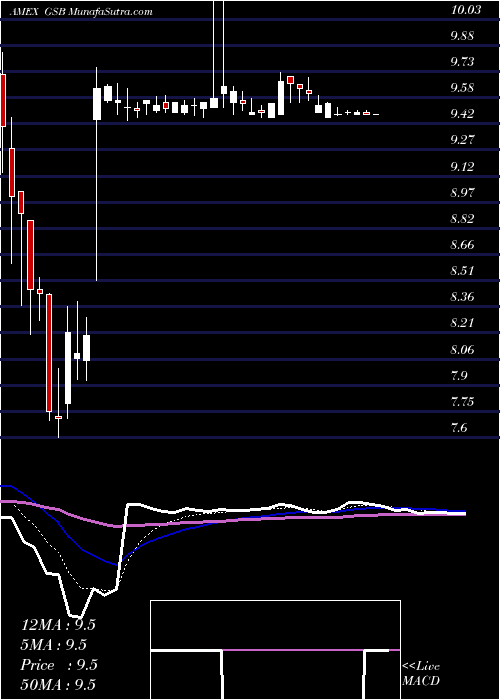
Task: Click the 9.88 price axis label
Action: click(x=462, y=36)
